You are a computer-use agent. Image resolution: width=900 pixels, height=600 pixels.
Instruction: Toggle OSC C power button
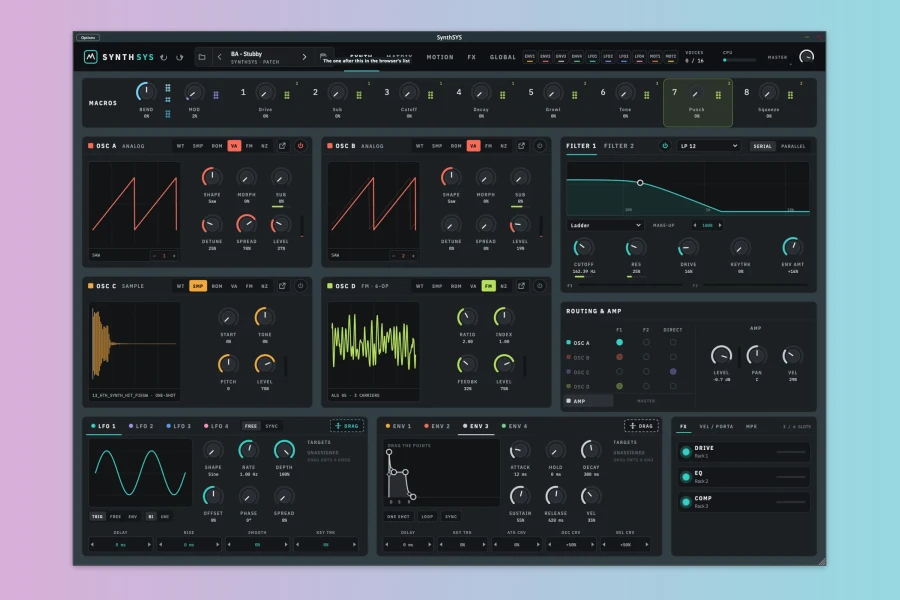[x=300, y=286]
